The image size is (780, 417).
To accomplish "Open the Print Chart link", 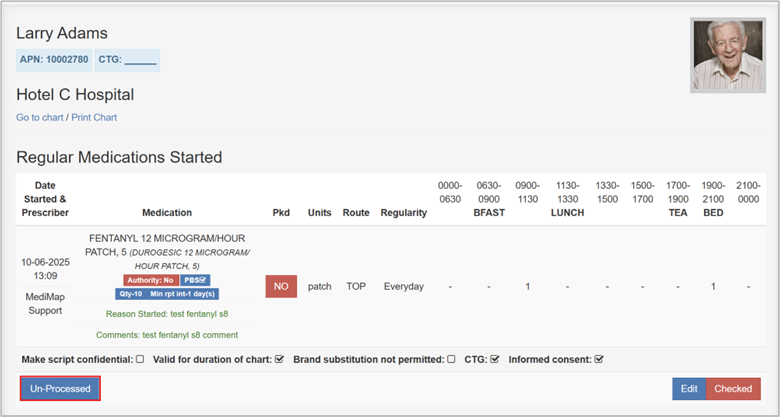I will [x=94, y=118].
